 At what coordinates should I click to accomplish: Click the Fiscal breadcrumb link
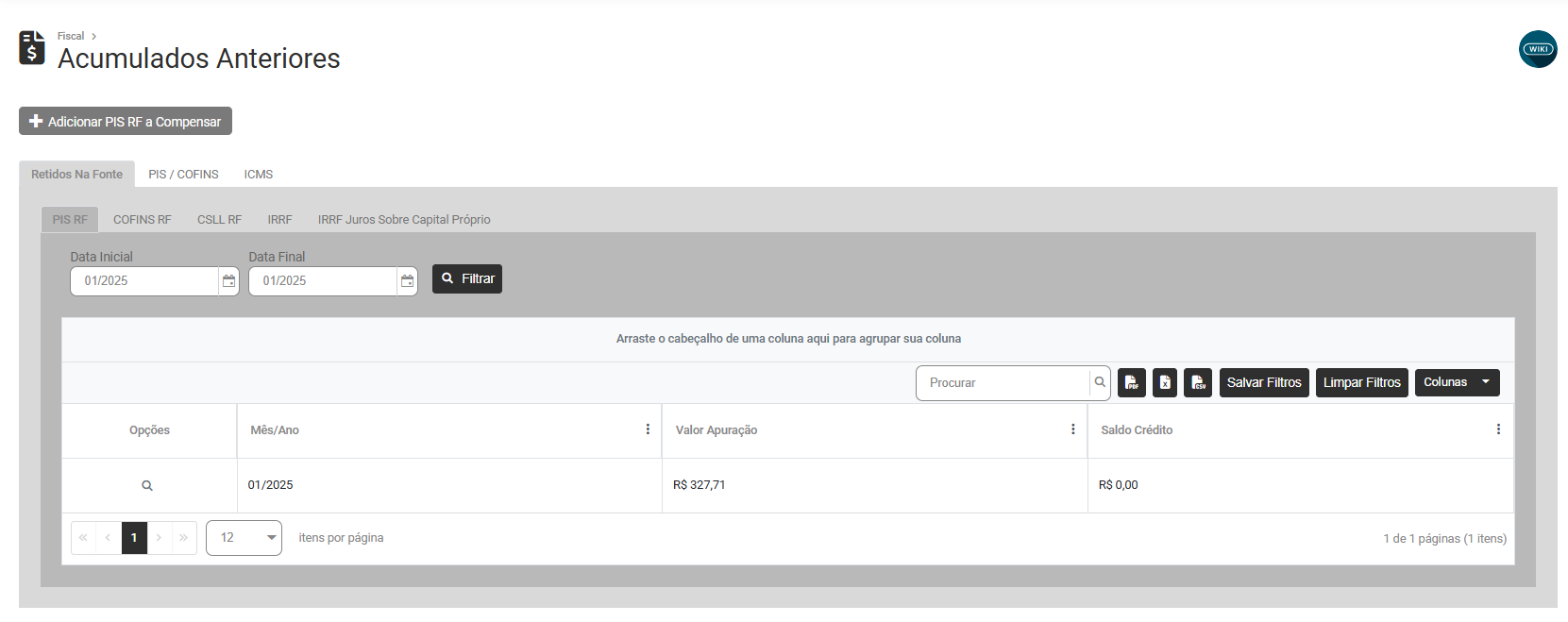(x=71, y=36)
